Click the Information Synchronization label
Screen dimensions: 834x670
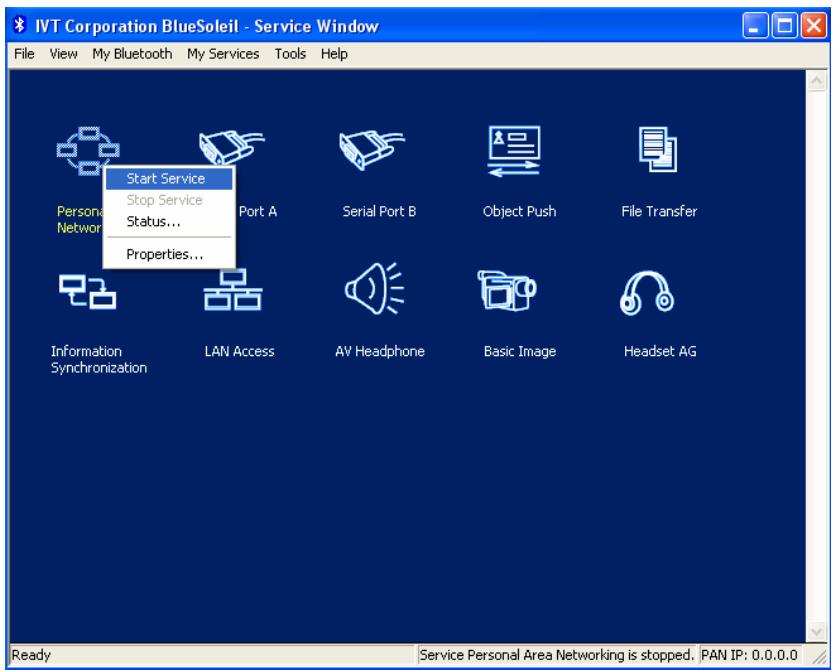coord(99,359)
